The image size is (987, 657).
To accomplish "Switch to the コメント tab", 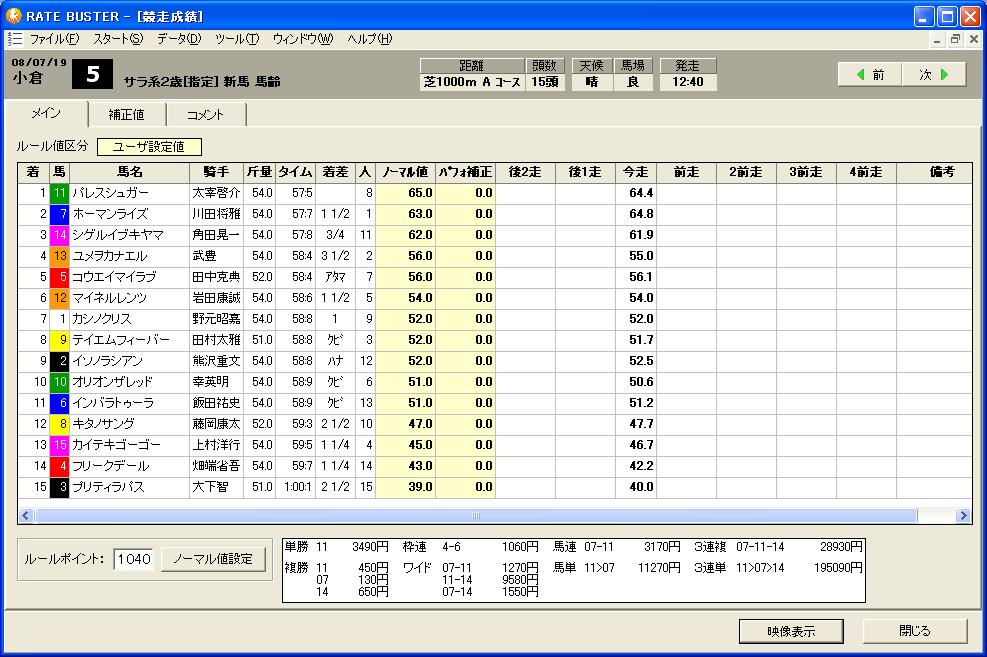I will coord(205,114).
